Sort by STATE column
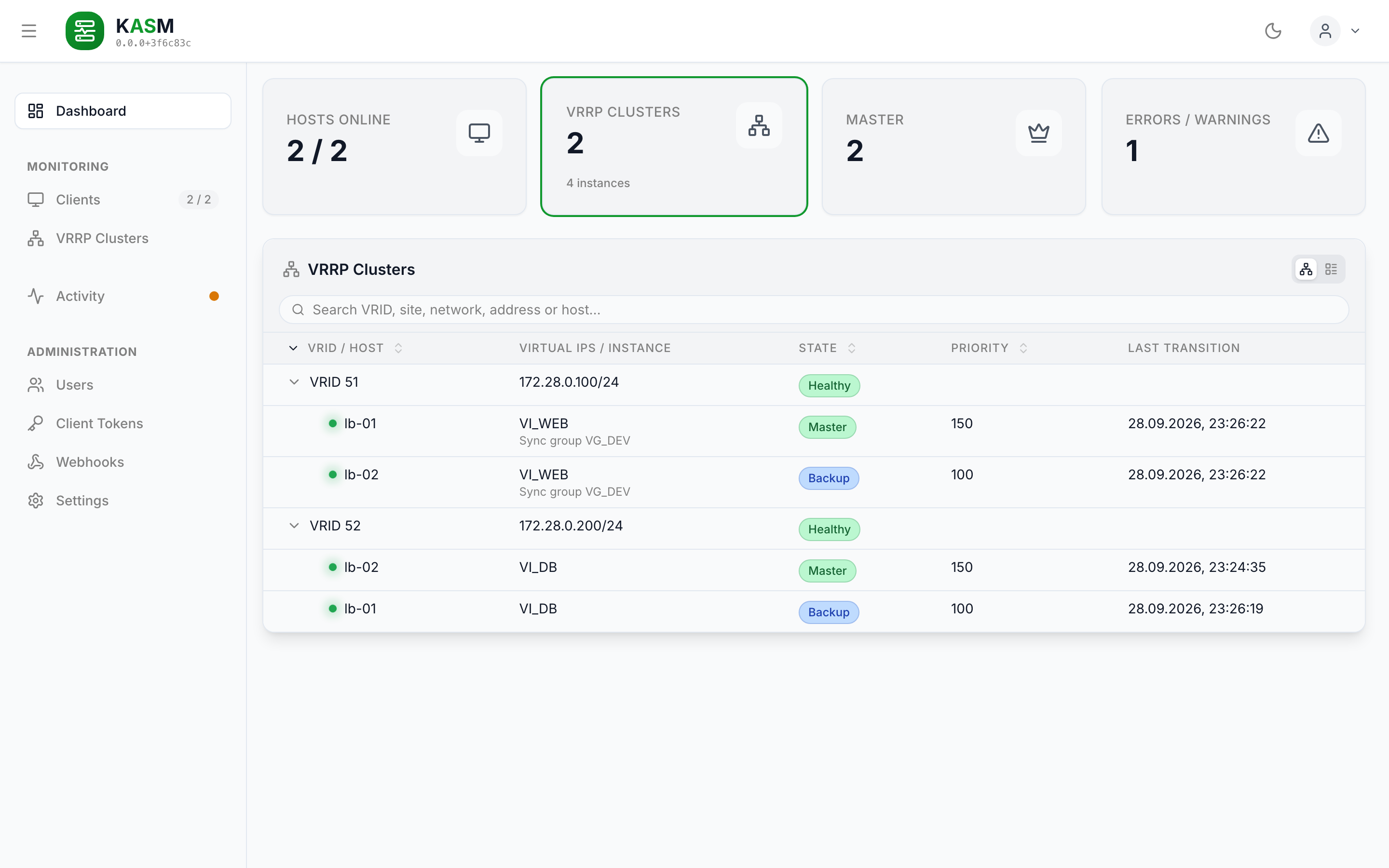Viewport: 1389px width, 868px height. pyautogui.click(x=827, y=349)
